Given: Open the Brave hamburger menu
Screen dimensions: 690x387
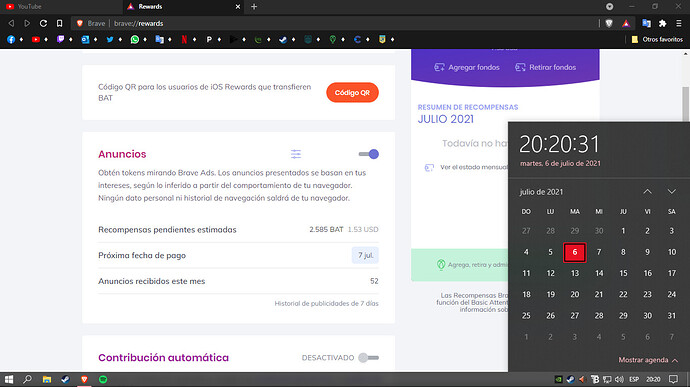Looking at the screenshot, I should coord(679,23).
